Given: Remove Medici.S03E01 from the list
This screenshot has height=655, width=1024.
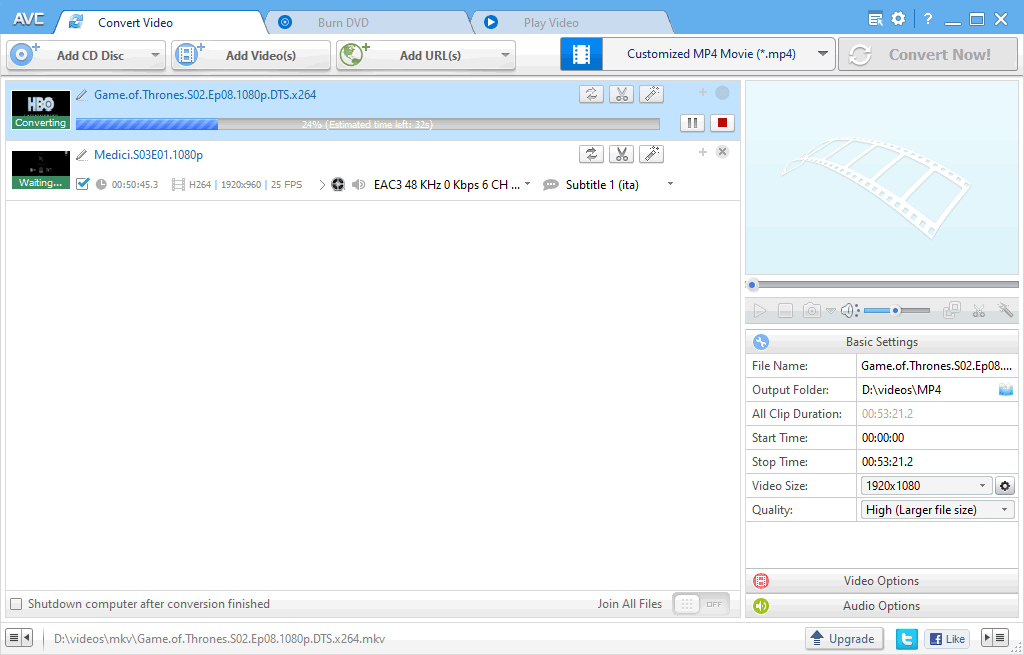Looking at the screenshot, I should [722, 152].
